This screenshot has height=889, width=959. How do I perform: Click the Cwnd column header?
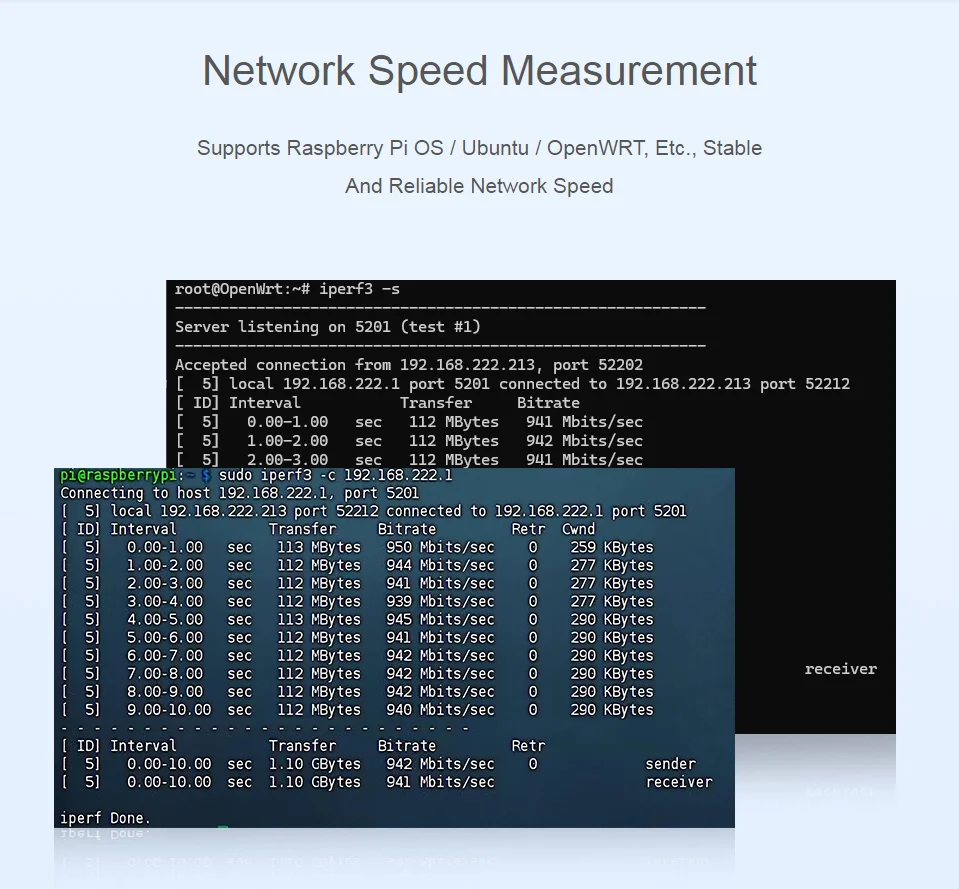pyautogui.click(x=579, y=529)
